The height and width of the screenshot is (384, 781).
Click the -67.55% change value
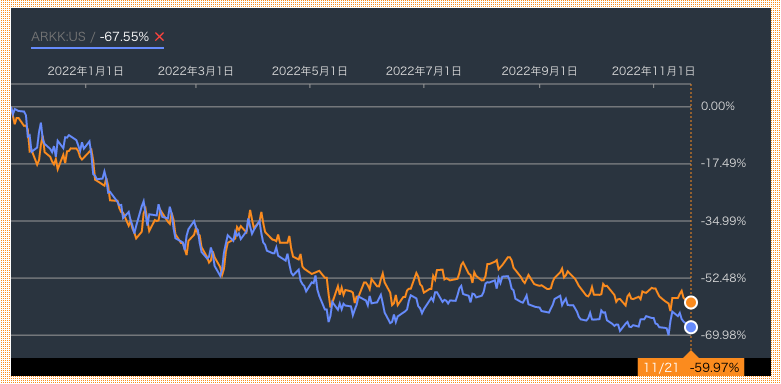(x=124, y=37)
